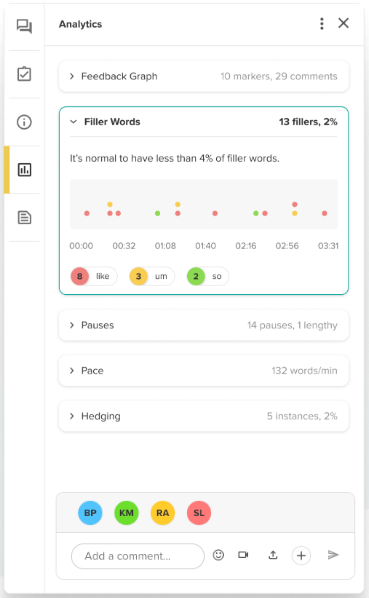Select the Analytics bar chart tab

(24, 170)
